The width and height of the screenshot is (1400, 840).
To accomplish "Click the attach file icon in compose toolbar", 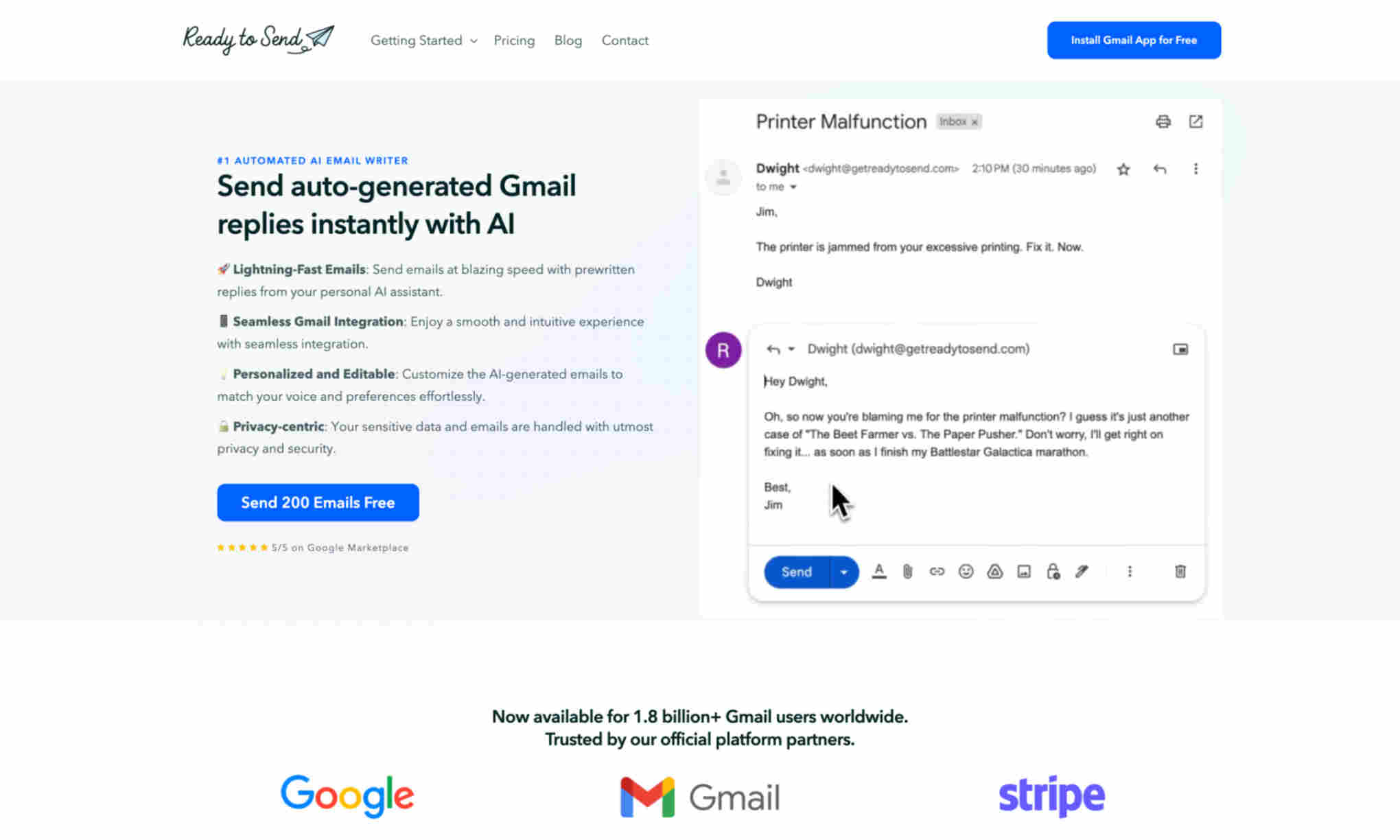I will (x=907, y=571).
